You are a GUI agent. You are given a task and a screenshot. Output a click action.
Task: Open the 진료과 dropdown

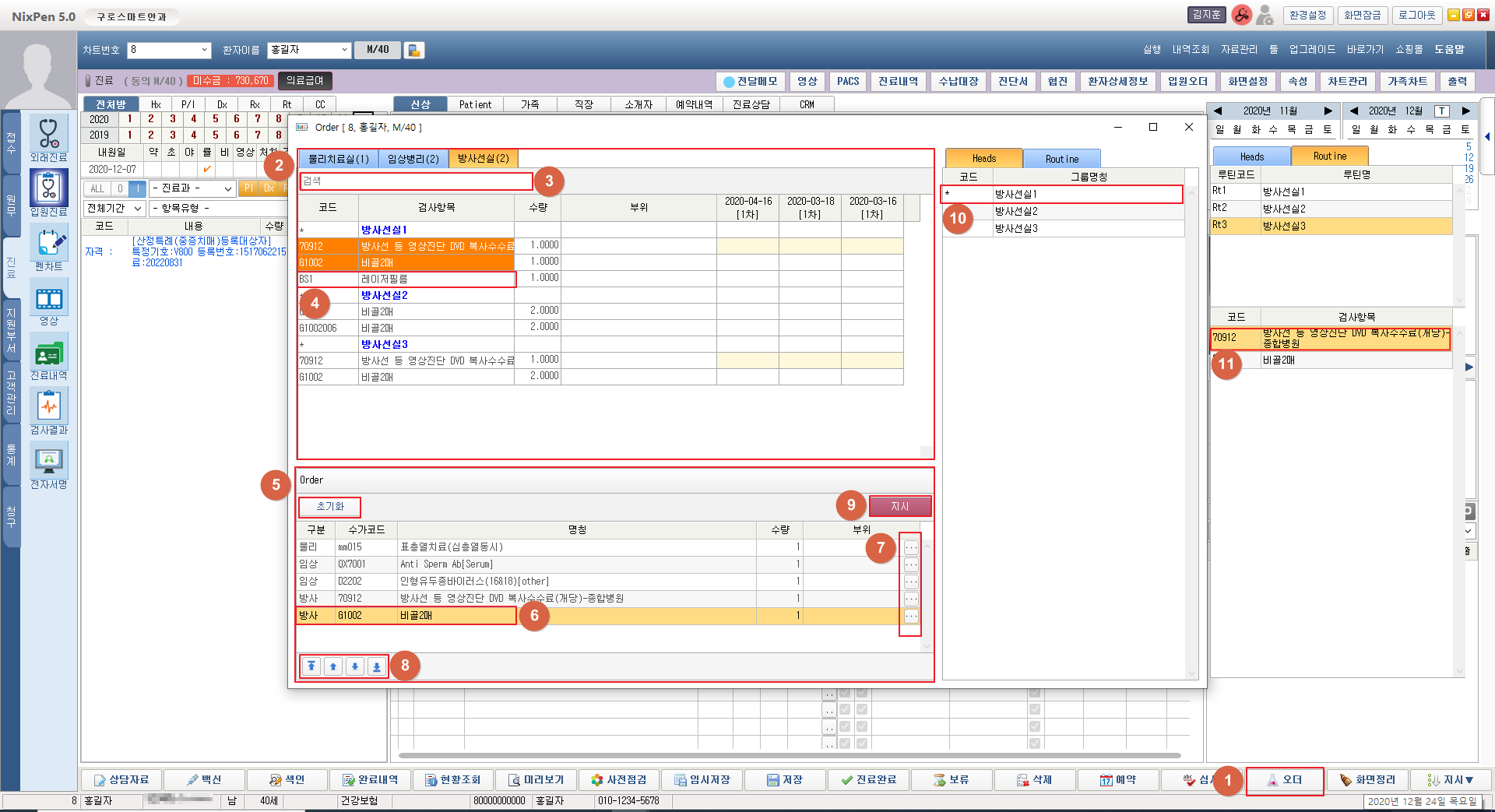[x=192, y=188]
